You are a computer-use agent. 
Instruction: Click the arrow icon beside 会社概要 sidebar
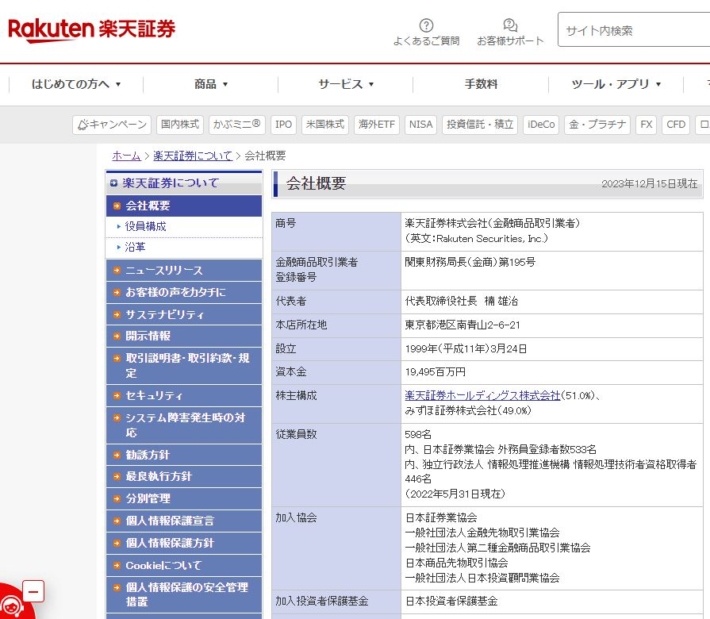coord(117,206)
